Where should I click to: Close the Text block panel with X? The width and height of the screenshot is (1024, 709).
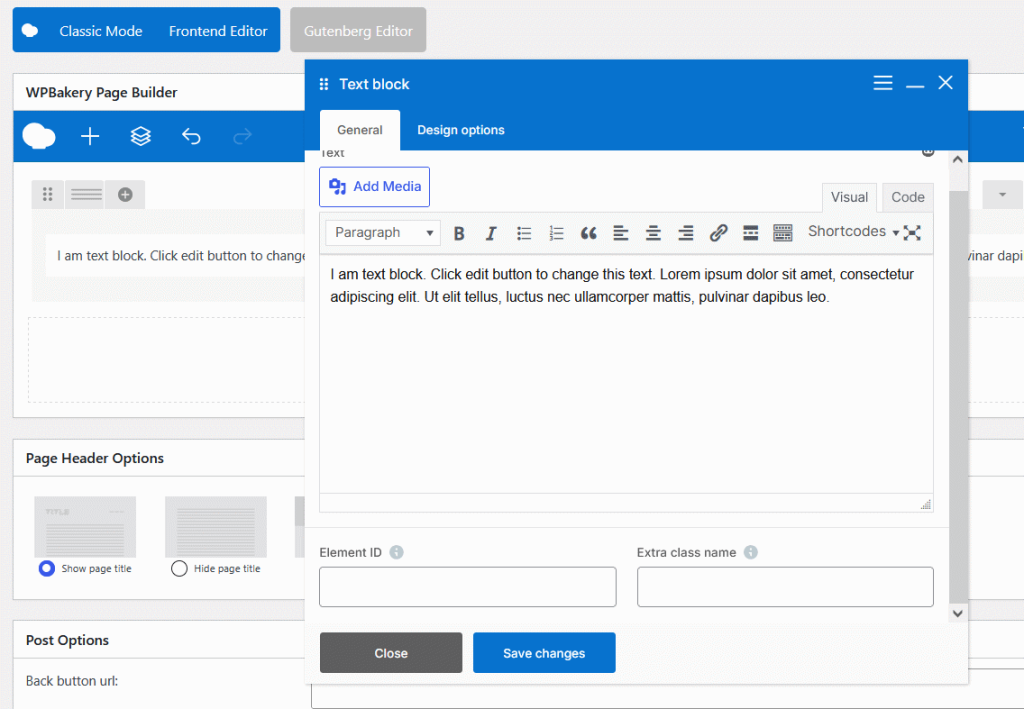(x=945, y=83)
